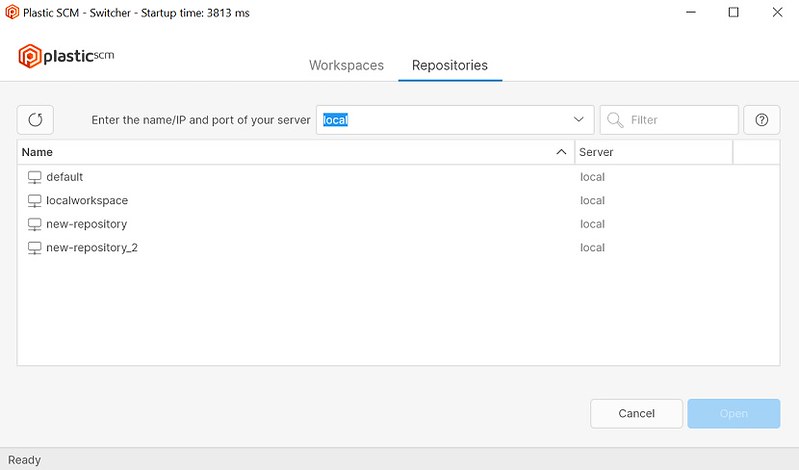
Task: Click the server name/IP prompt label
Action: click(201, 120)
